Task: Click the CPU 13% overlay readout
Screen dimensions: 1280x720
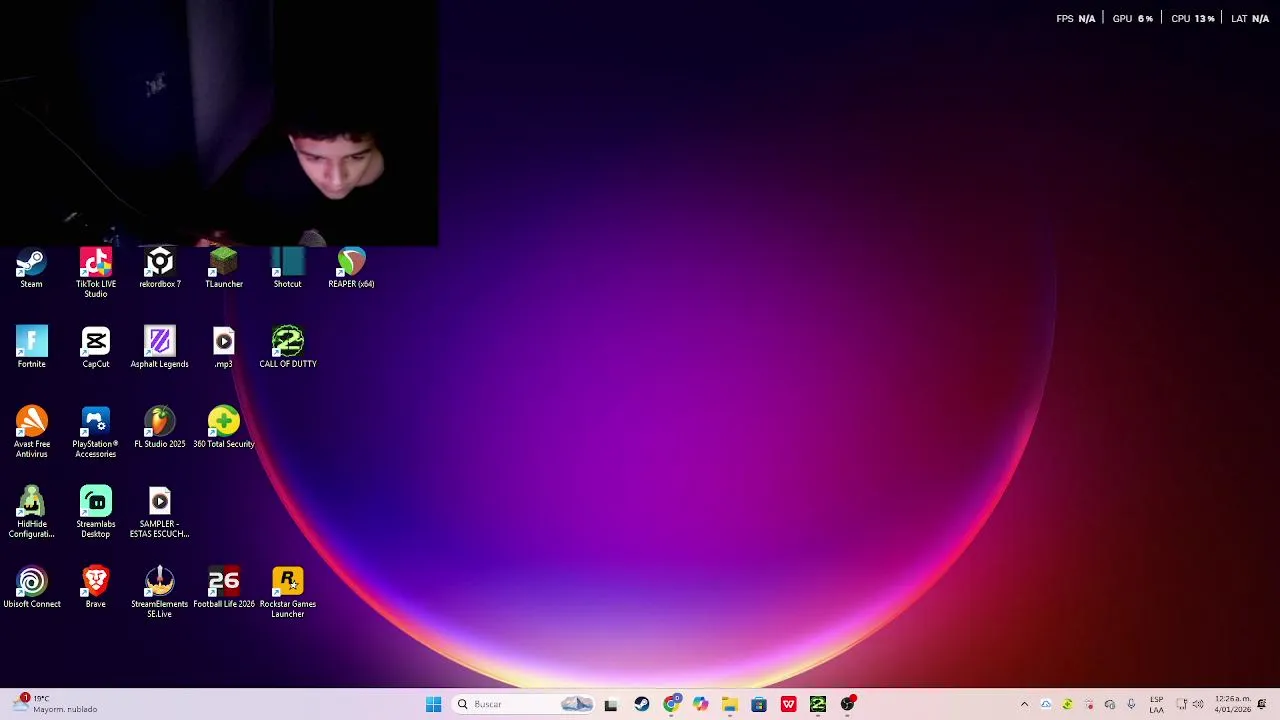Action: [1192, 18]
